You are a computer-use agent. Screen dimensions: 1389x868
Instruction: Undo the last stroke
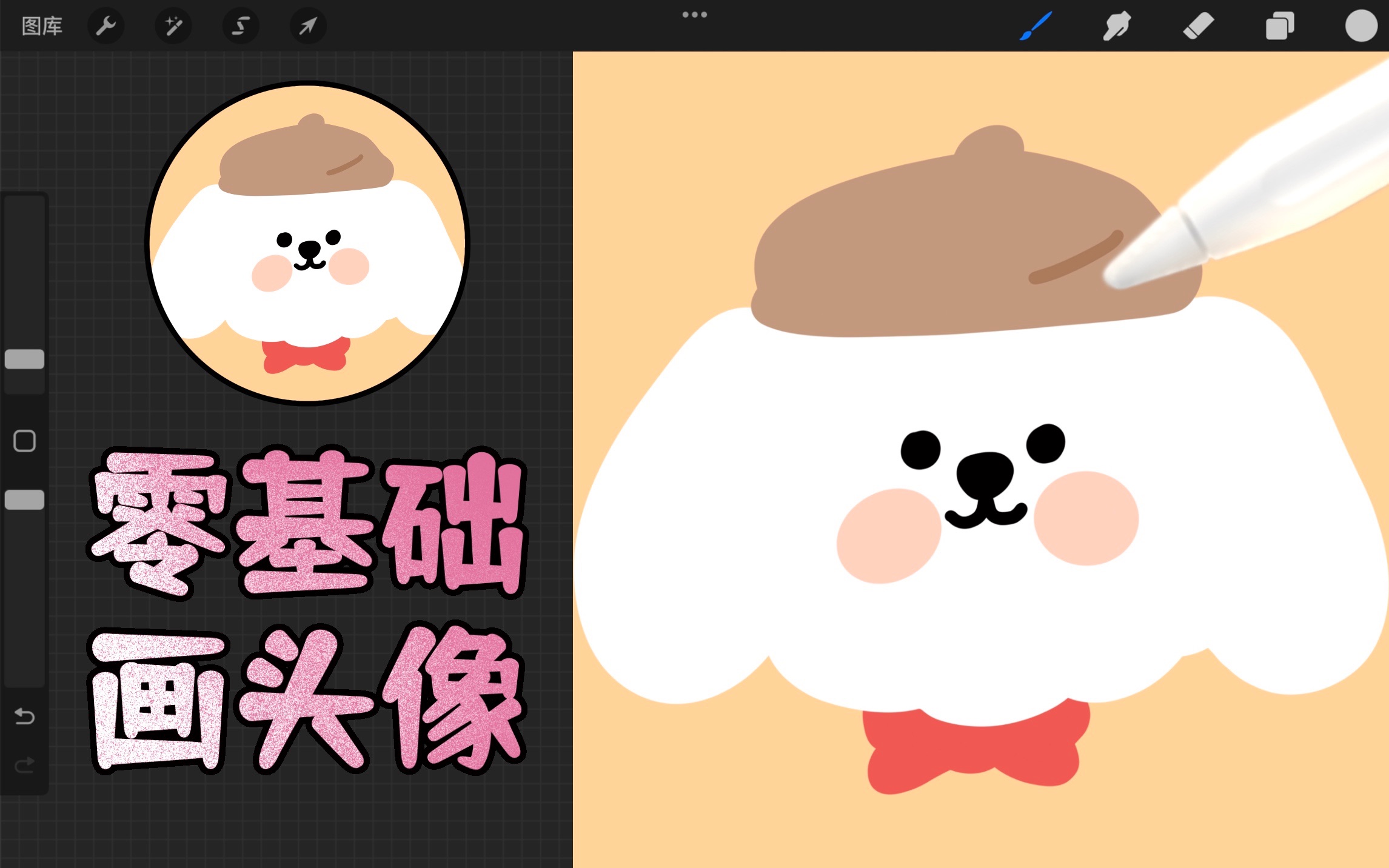coord(24,716)
